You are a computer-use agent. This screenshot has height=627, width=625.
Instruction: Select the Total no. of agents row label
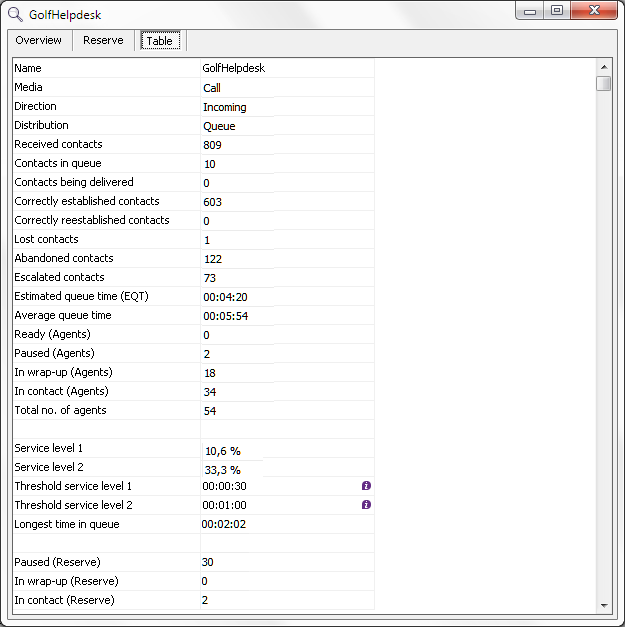coord(60,411)
